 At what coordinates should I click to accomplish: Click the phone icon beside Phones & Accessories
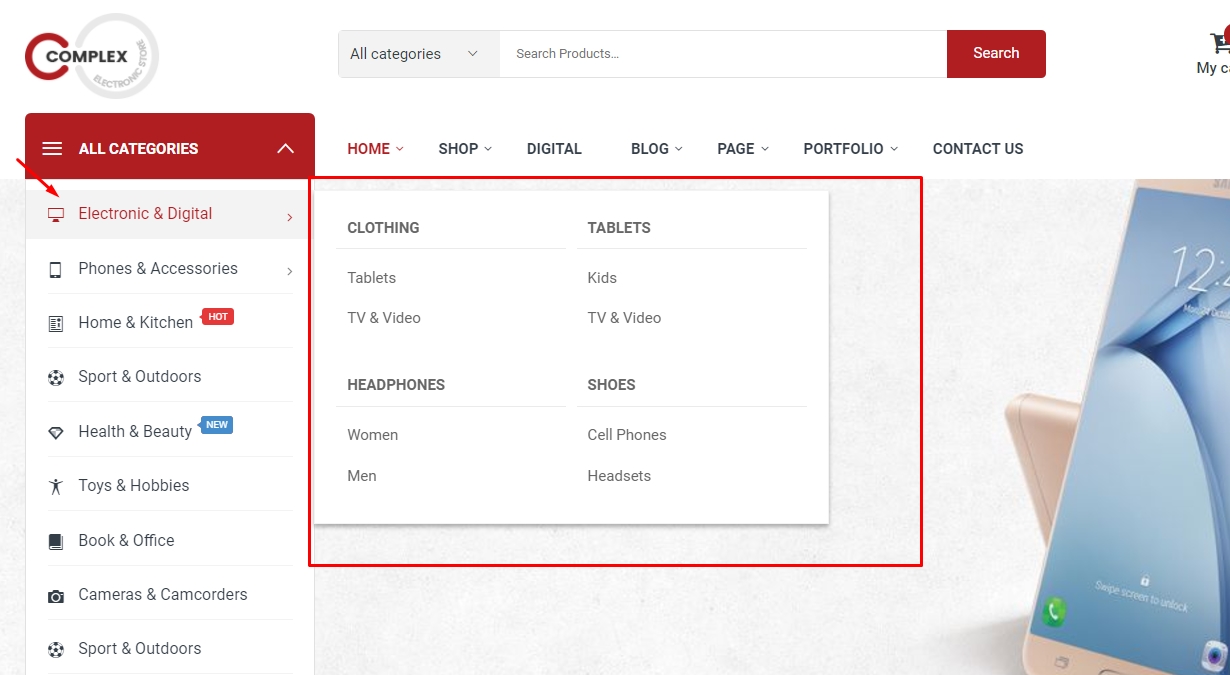click(x=56, y=268)
